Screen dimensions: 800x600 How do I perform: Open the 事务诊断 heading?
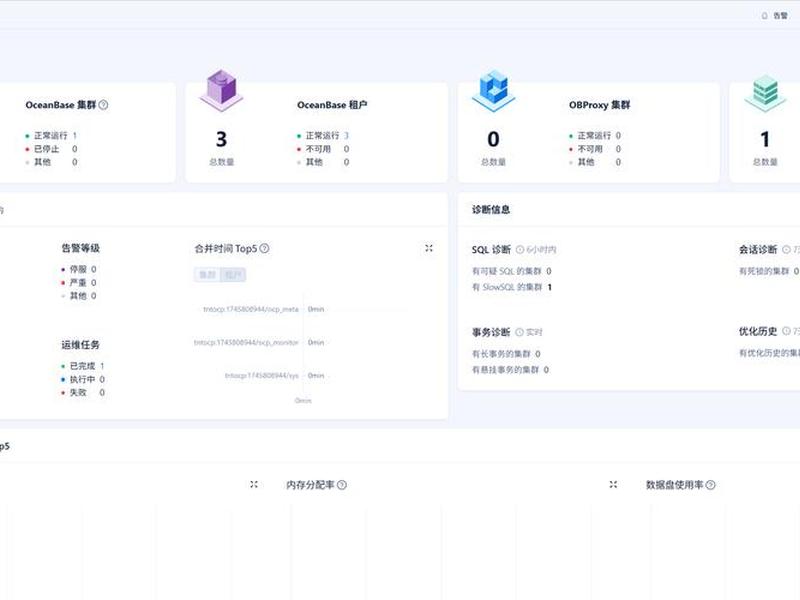491,332
